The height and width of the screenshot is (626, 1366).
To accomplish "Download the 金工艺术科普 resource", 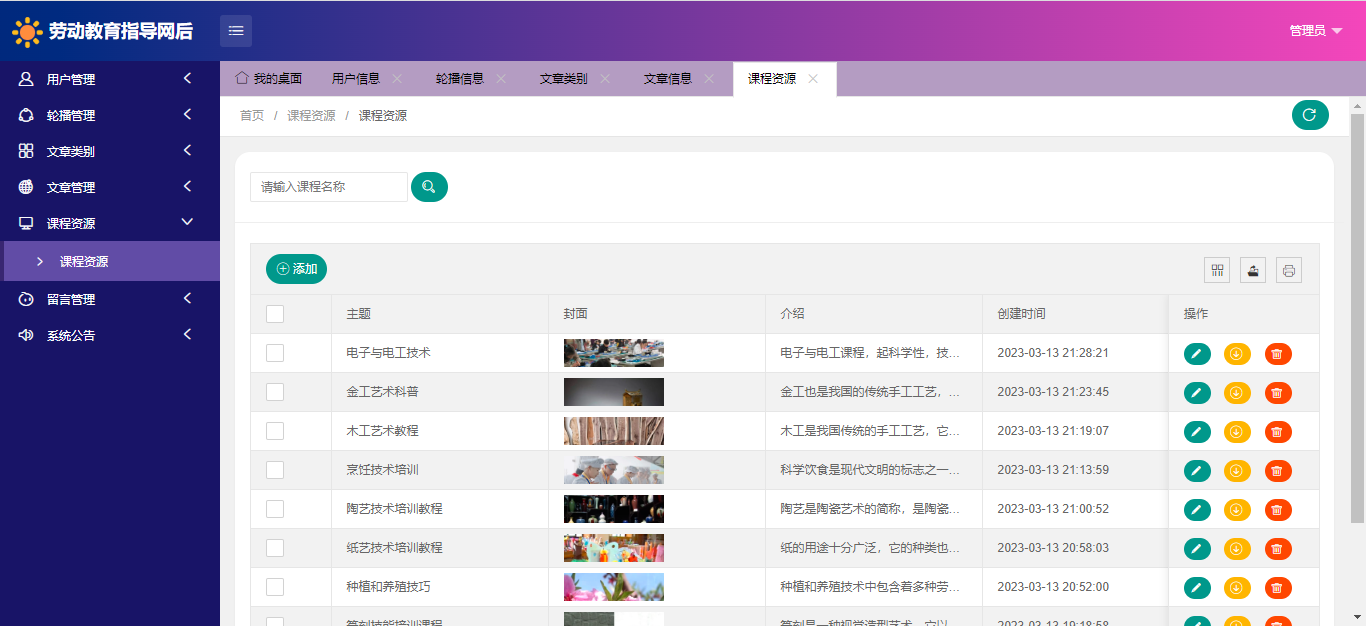I will 1237,393.
